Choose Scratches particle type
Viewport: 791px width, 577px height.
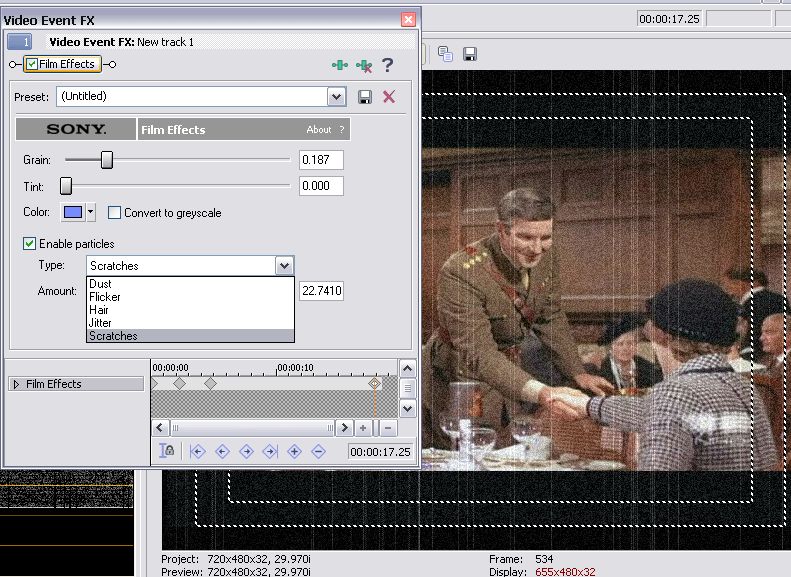[190, 336]
